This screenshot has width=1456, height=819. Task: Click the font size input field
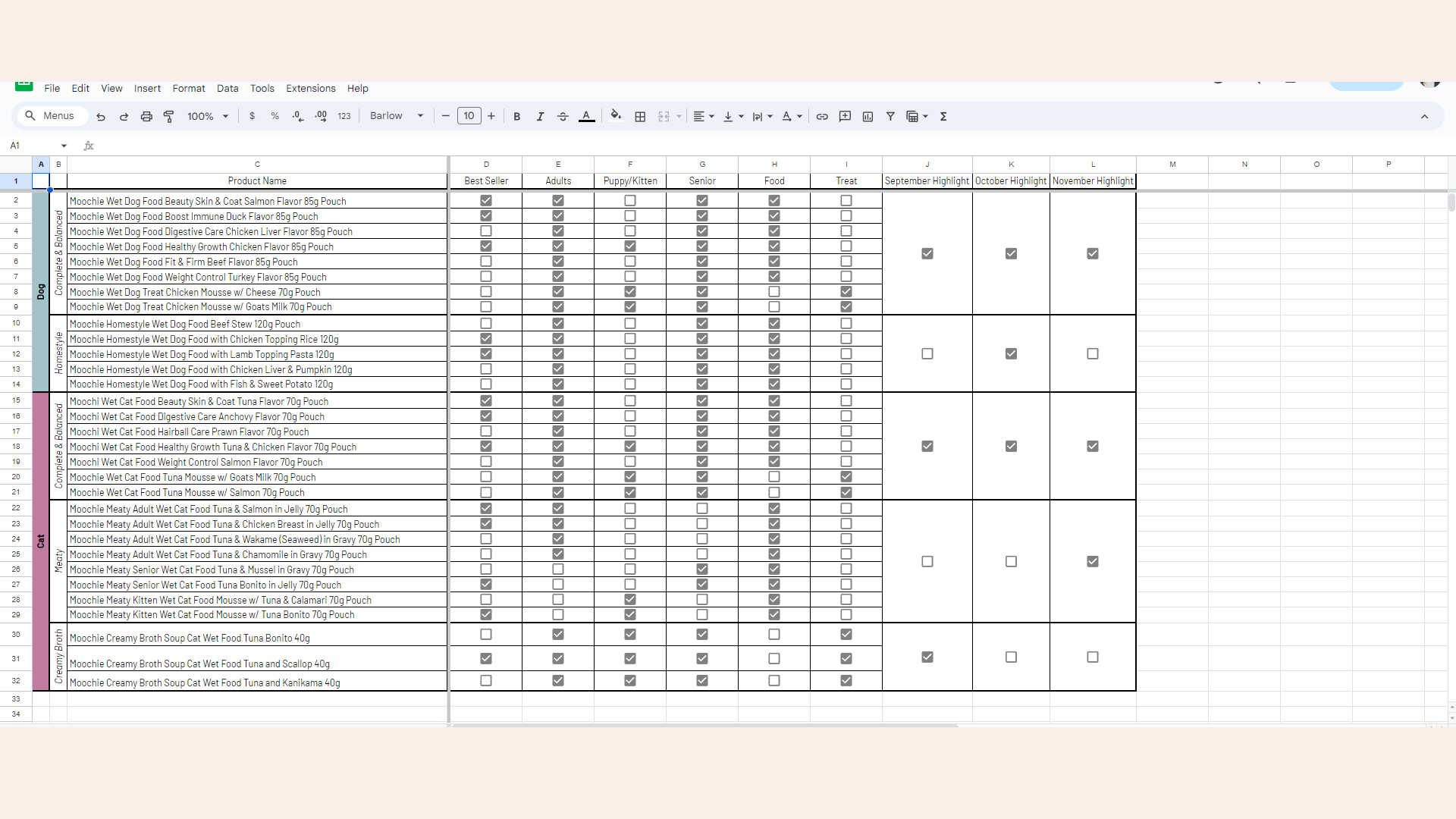pyautogui.click(x=469, y=116)
